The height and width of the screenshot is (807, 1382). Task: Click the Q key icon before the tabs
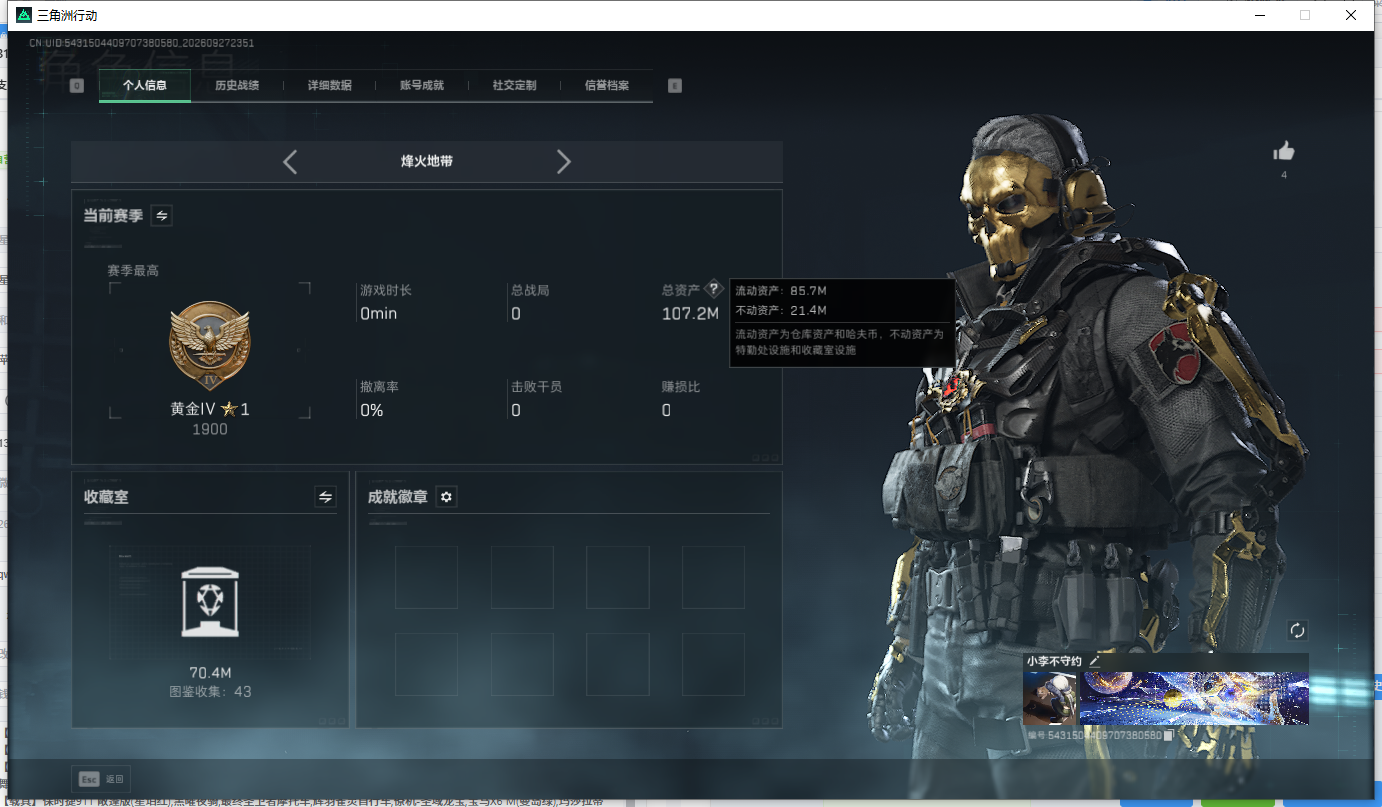click(x=77, y=86)
